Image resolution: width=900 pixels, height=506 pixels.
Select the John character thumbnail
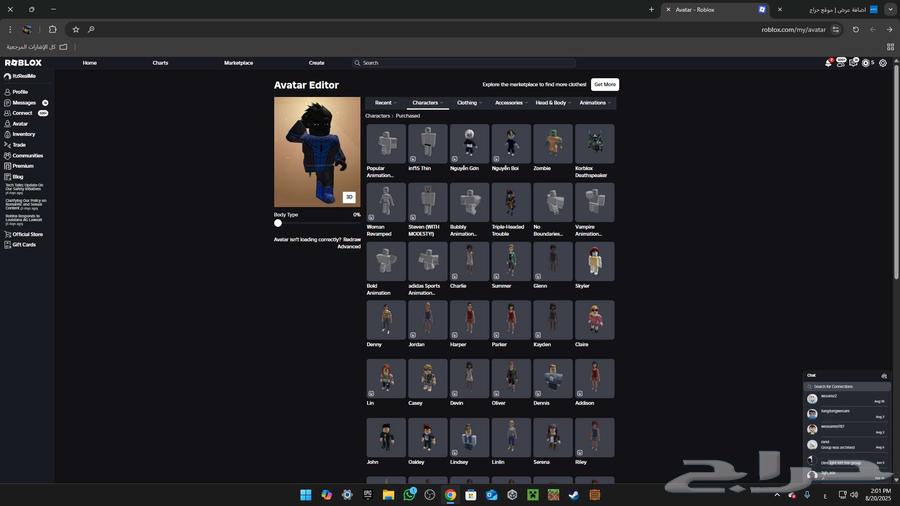point(386,438)
